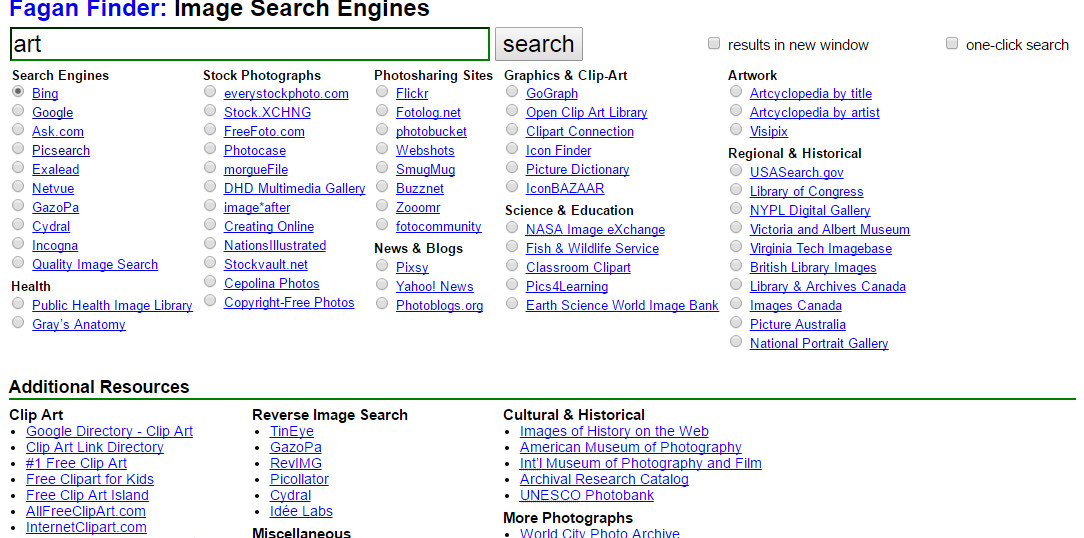This screenshot has height=538, width=1084.
Task: Open the NYPL Digital Gallery link
Action: pyautogui.click(x=810, y=210)
